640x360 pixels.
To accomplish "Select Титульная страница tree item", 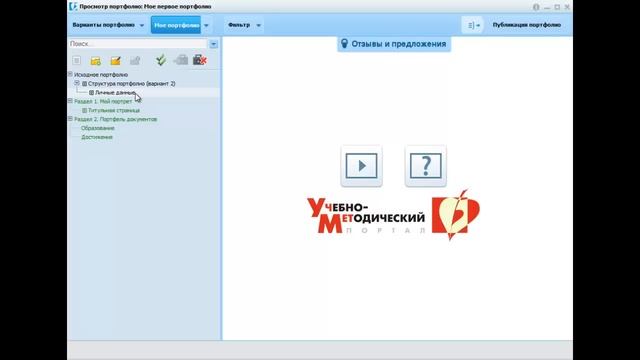I will tap(114, 110).
